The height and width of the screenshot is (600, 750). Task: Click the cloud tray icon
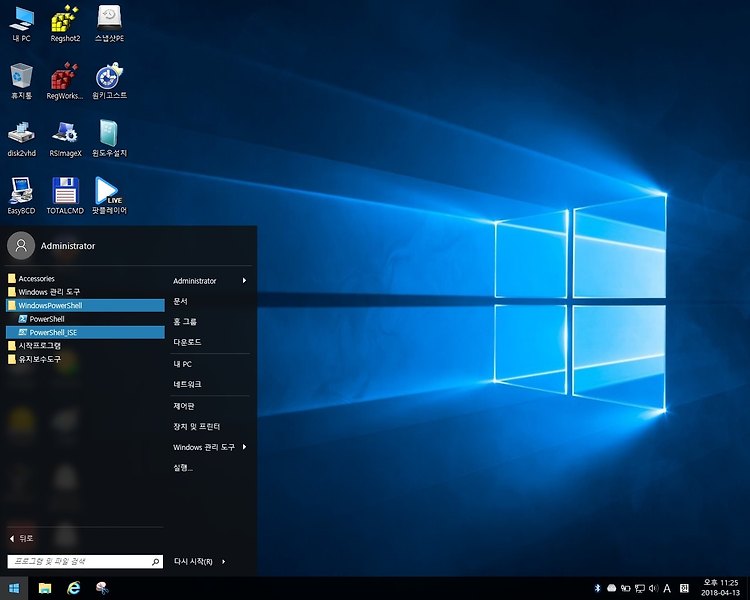(x=611, y=588)
